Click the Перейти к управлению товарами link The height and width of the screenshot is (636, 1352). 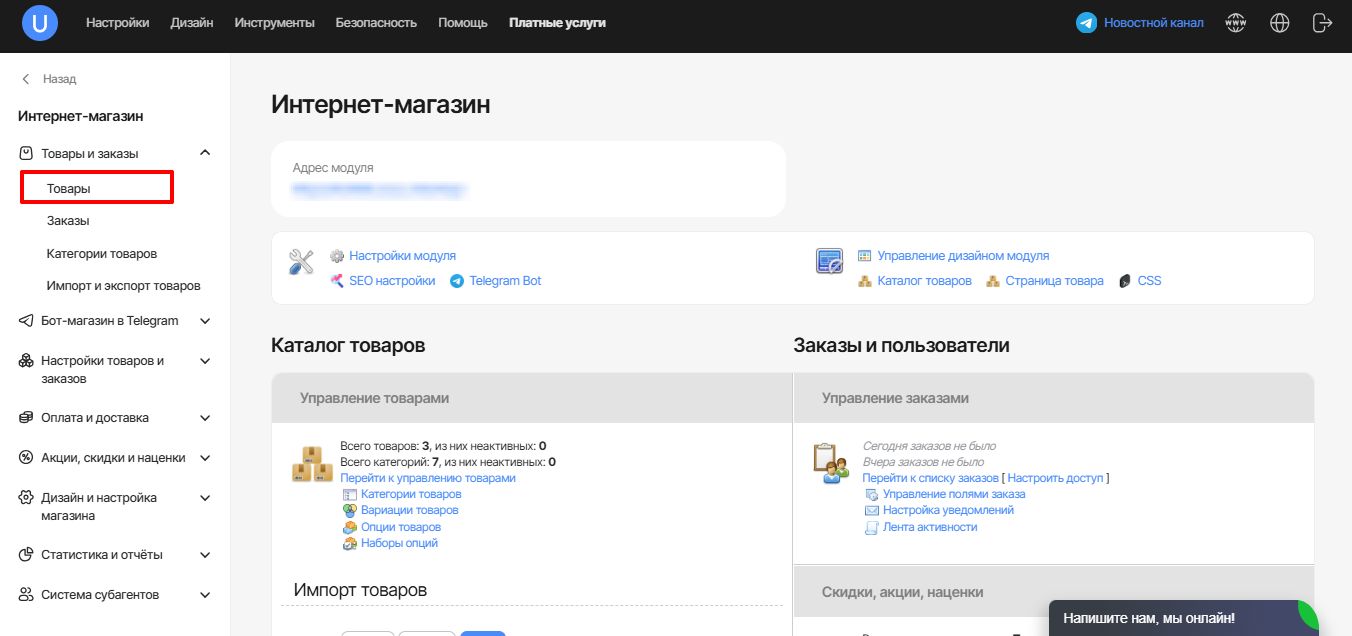coord(428,478)
